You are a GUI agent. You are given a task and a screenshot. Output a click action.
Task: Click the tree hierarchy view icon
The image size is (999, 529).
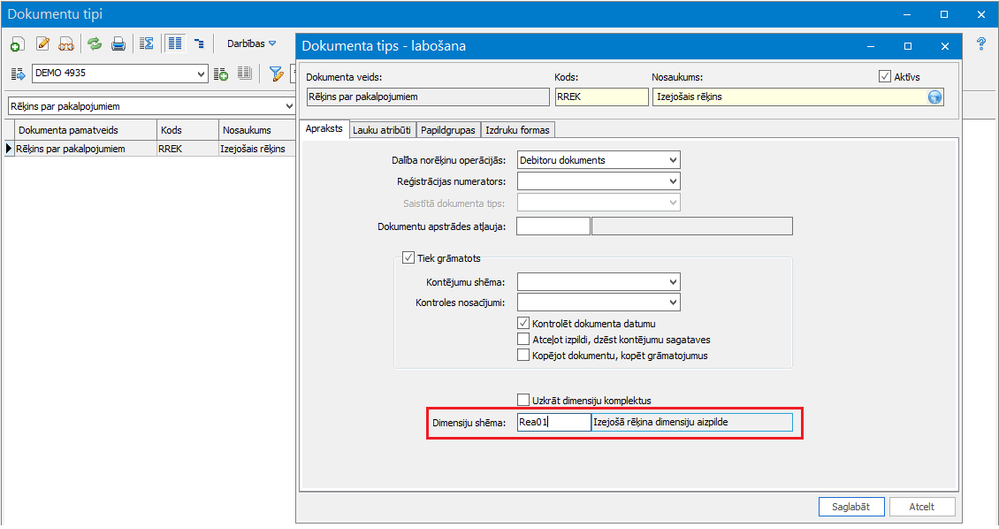[x=199, y=44]
